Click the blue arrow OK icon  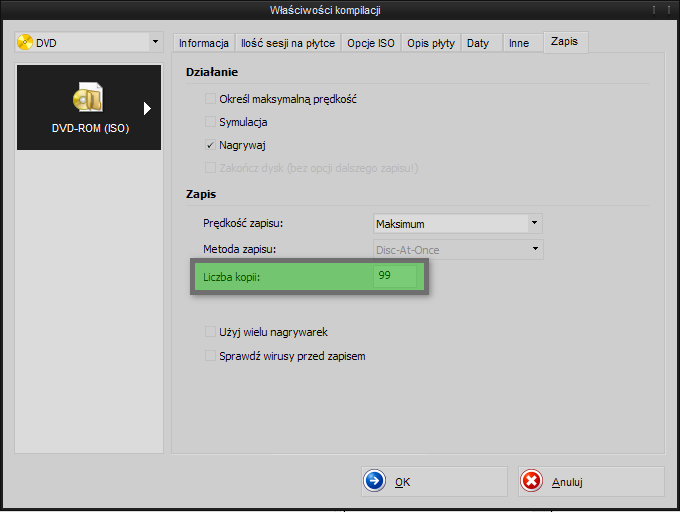(x=374, y=481)
